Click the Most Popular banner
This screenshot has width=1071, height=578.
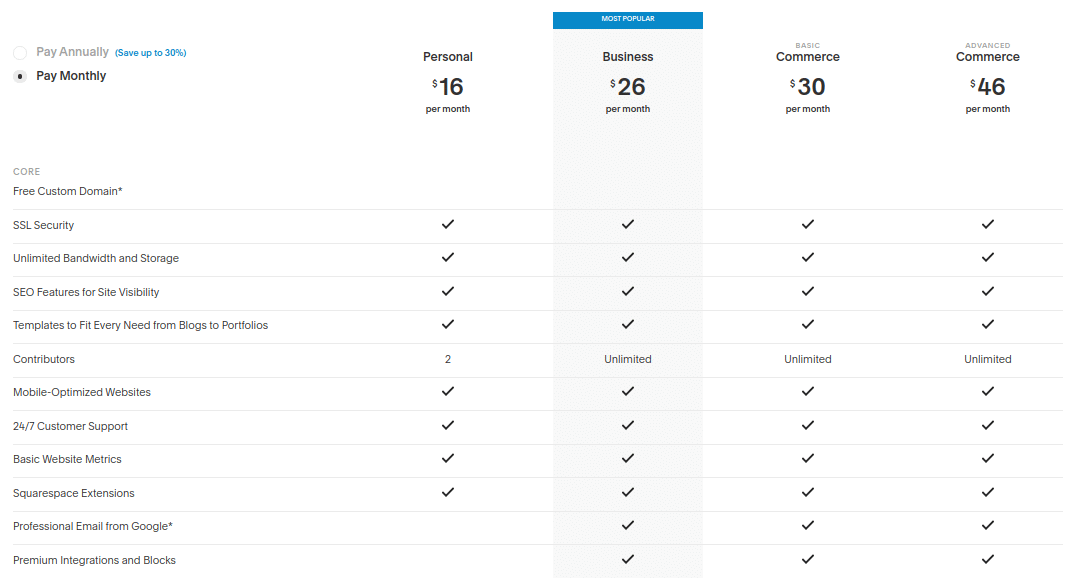[x=628, y=20]
